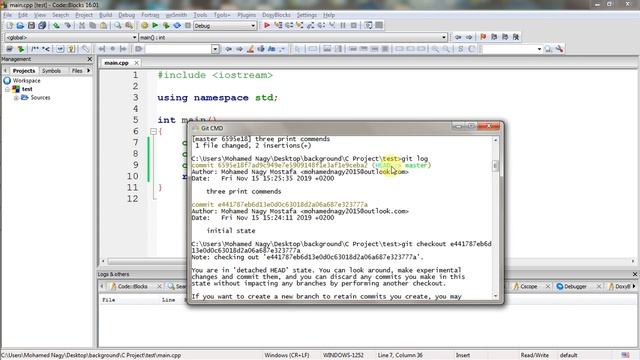Click the Clear bookmarks icon
Image resolution: width=640 pixels, height=360 pixels.
tap(516, 37)
